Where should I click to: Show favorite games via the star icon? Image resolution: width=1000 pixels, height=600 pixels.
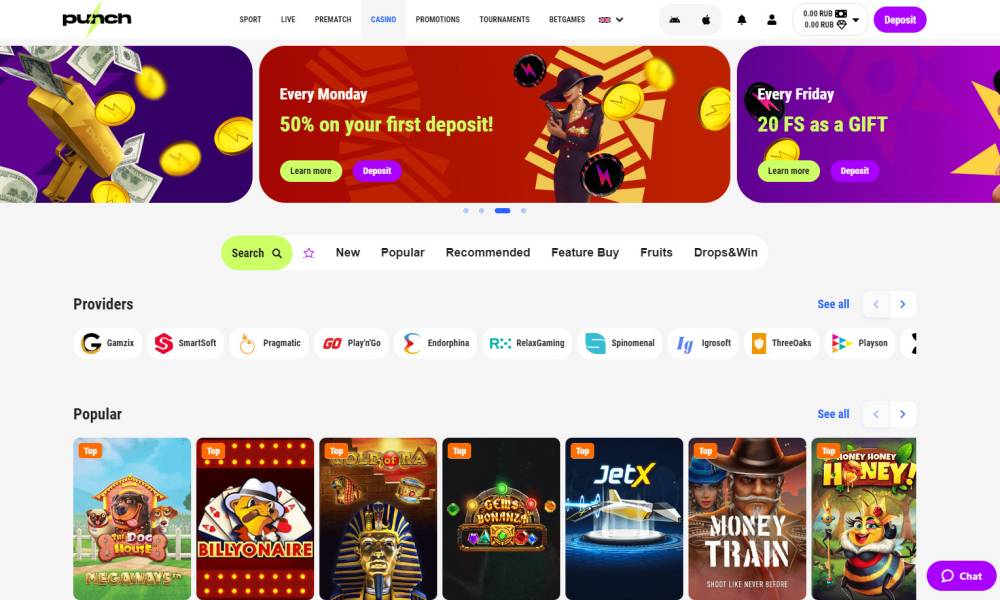coord(309,253)
